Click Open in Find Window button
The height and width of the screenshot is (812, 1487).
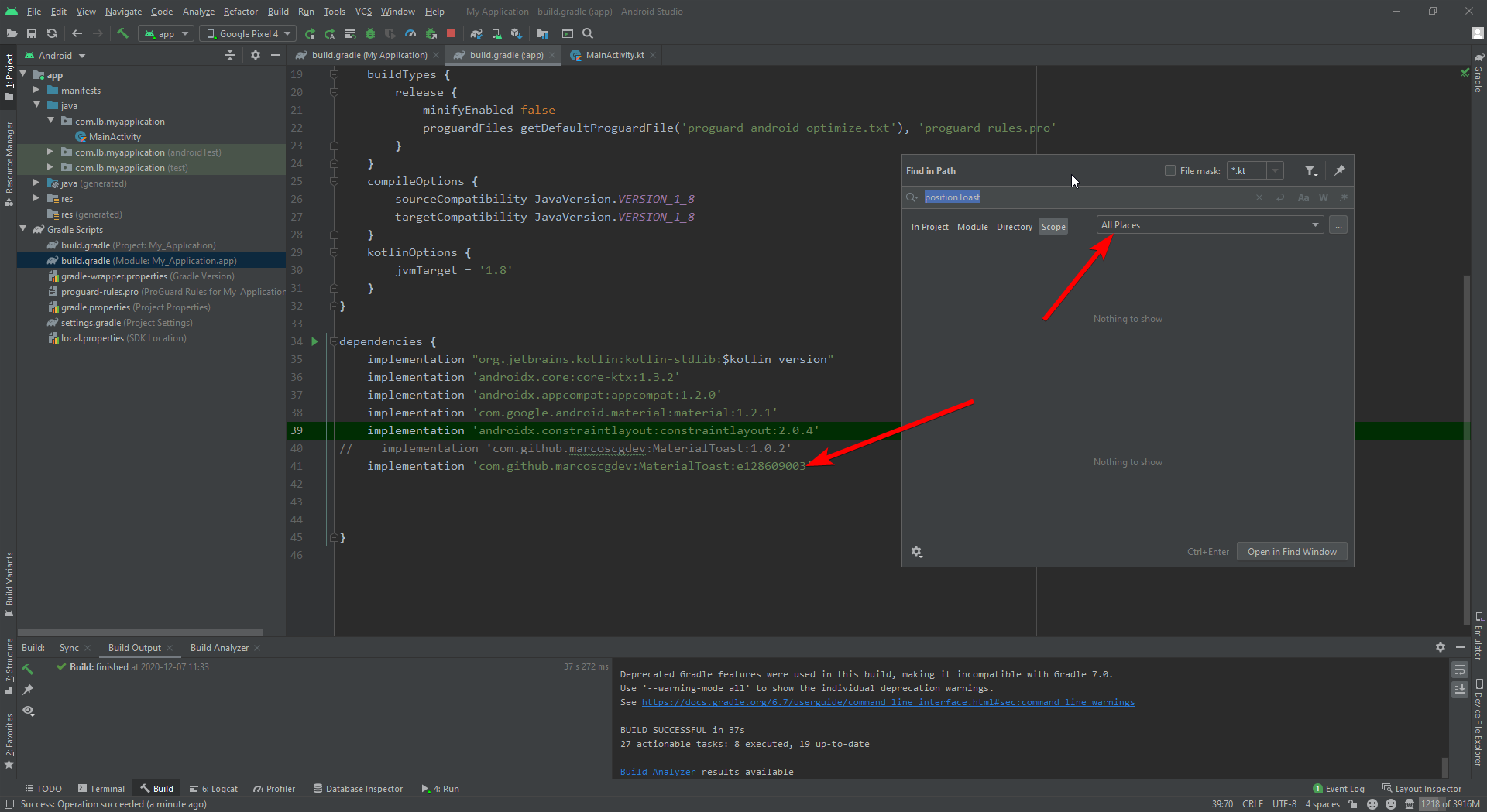tap(1291, 551)
